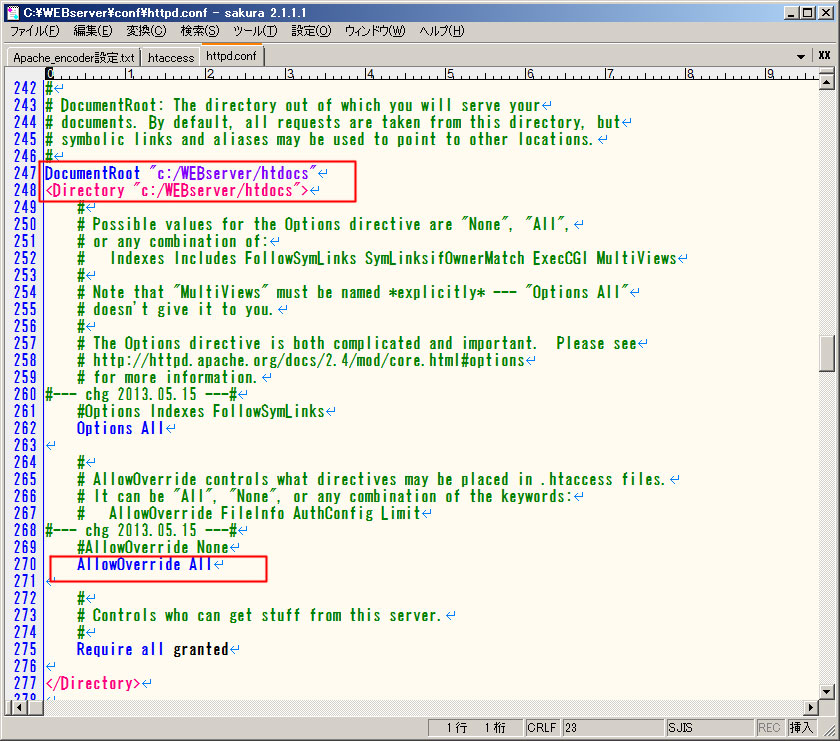Viewport: 840px width, 741px height.
Task: Click '#--- chg 2013.05.15 ---#' on line 260
Action: tap(141, 394)
